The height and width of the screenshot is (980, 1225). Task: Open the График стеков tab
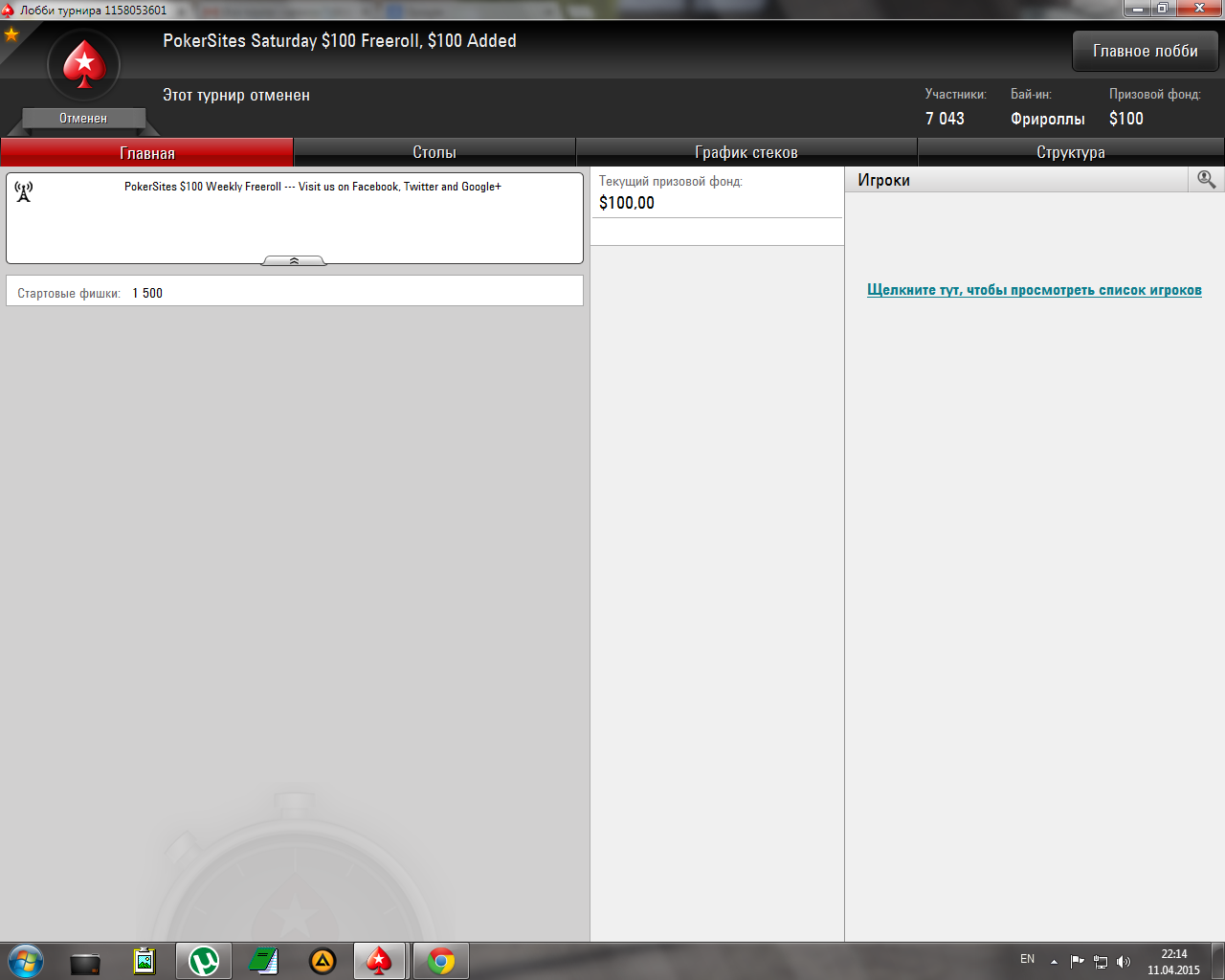tap(746, 152)
